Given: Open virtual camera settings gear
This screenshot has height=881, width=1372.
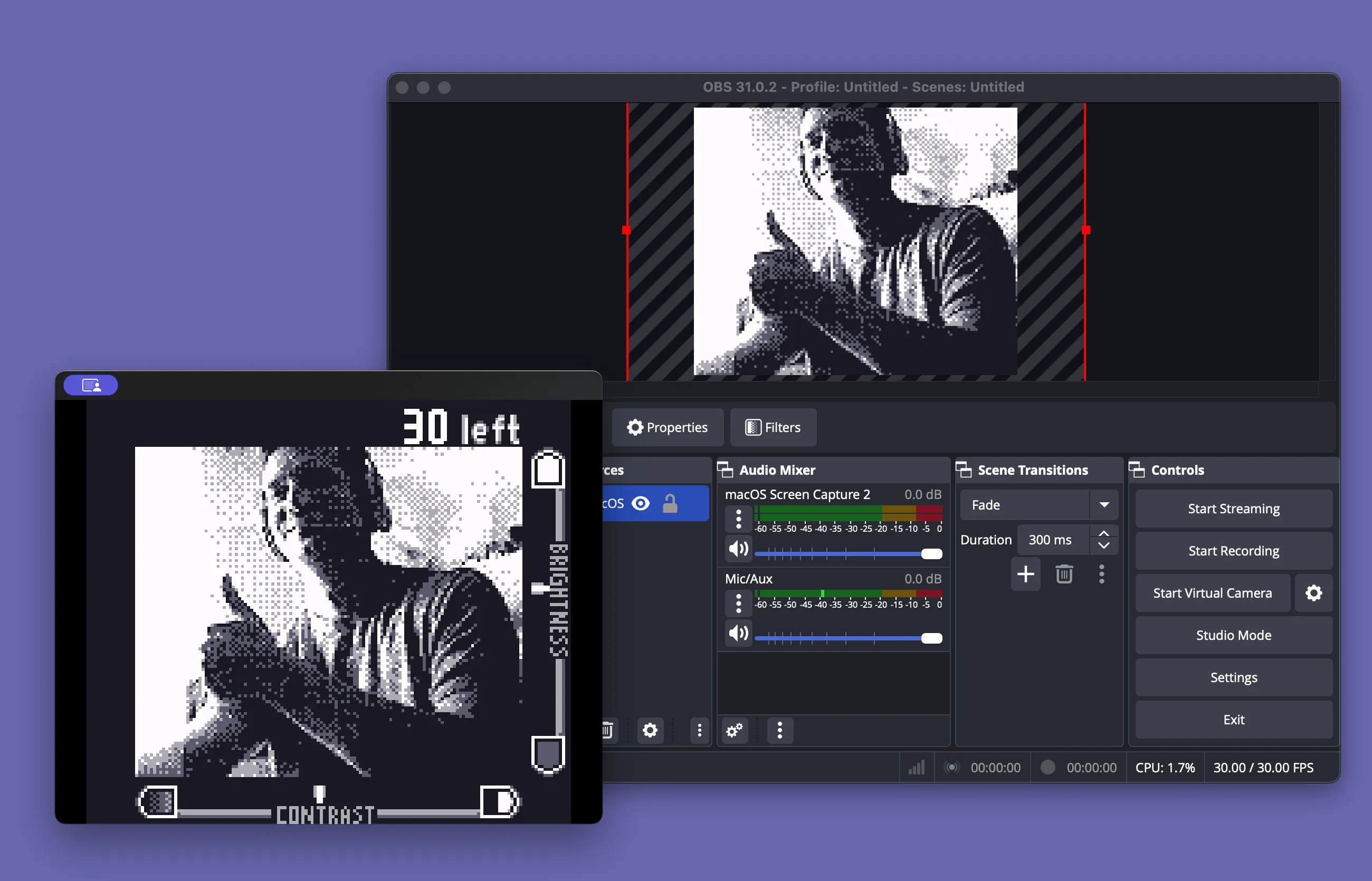Looking at the screenshot, I should [1313, 593].
